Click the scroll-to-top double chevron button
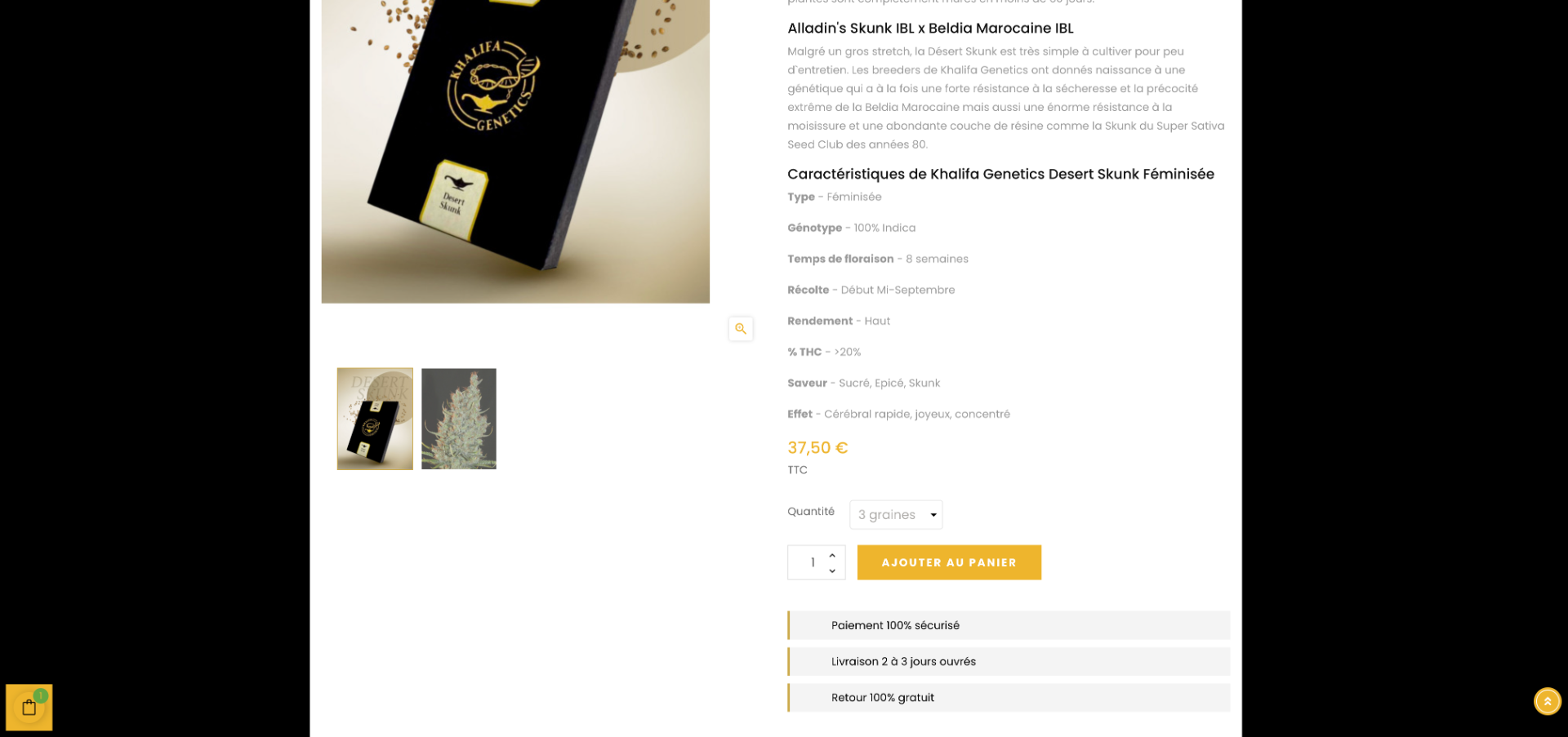This screenshot has width=1568, height=737. (1547, 701)
